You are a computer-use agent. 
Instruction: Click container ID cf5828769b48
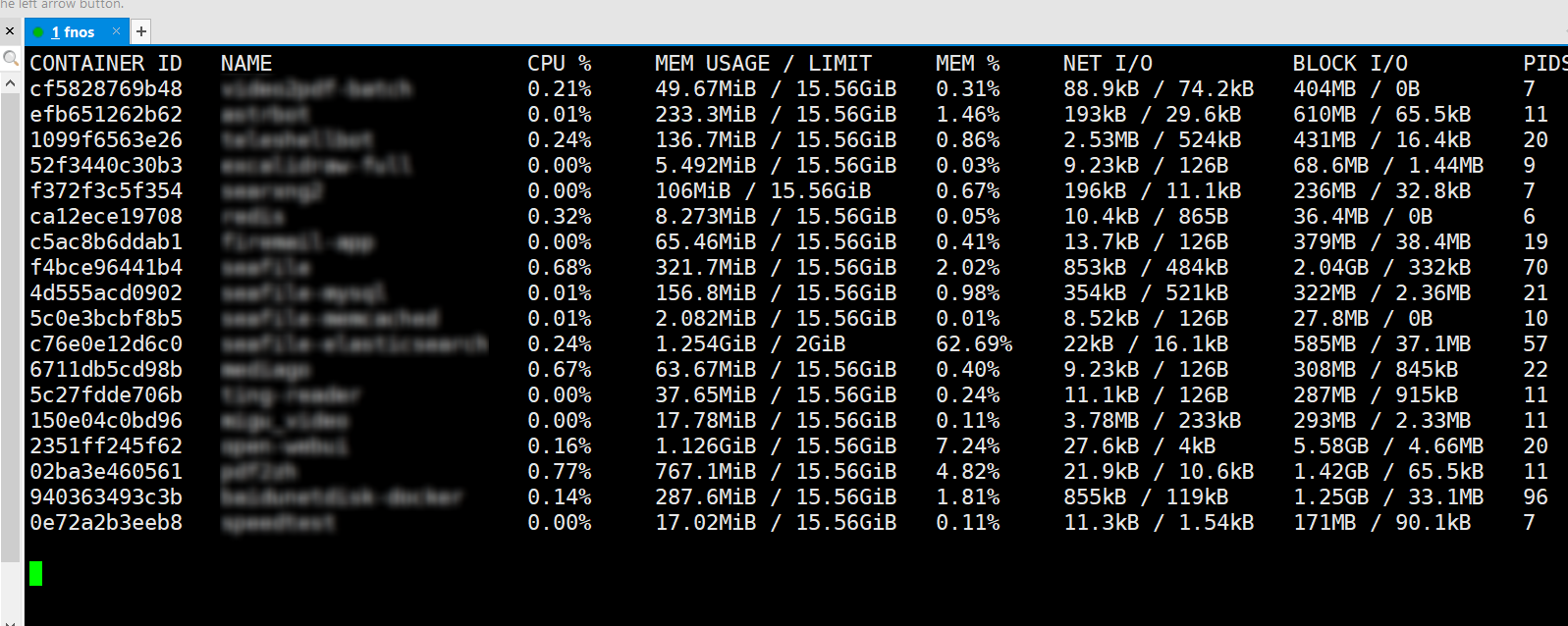pos(106,89)
